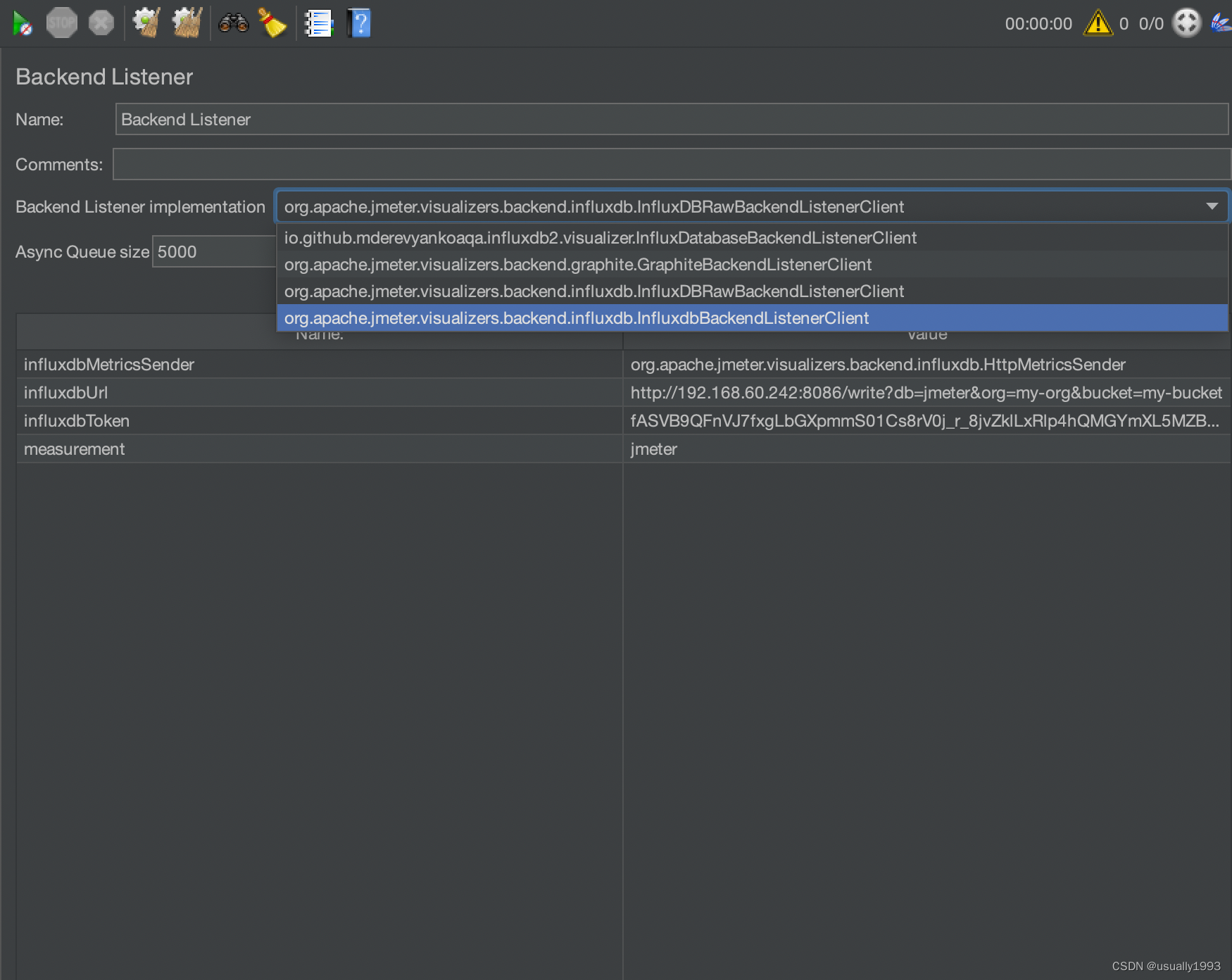Collapse the Backend Listener implementation dropdown arrow
Viewport: 1232px width, 980px height.
click(1212, 206)
